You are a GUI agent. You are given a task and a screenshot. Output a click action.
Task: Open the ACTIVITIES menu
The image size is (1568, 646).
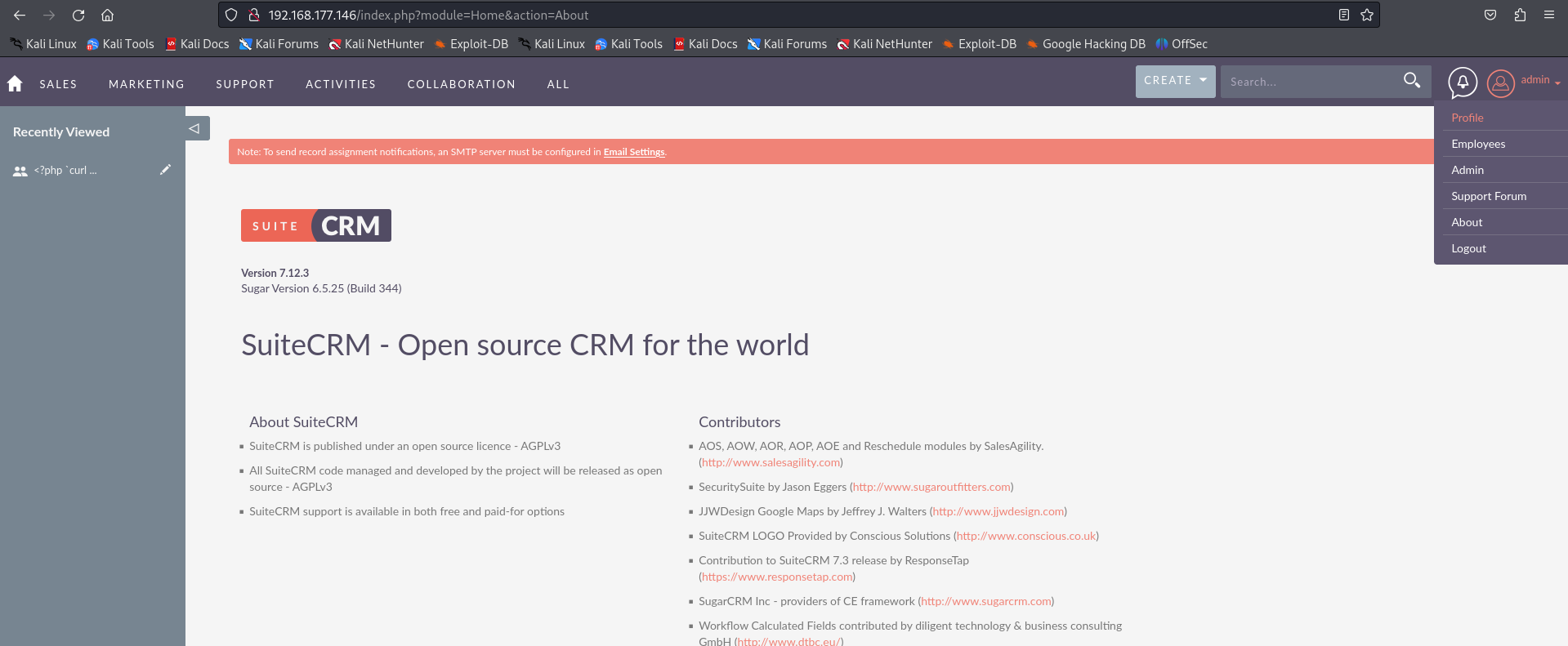point(341,84)
